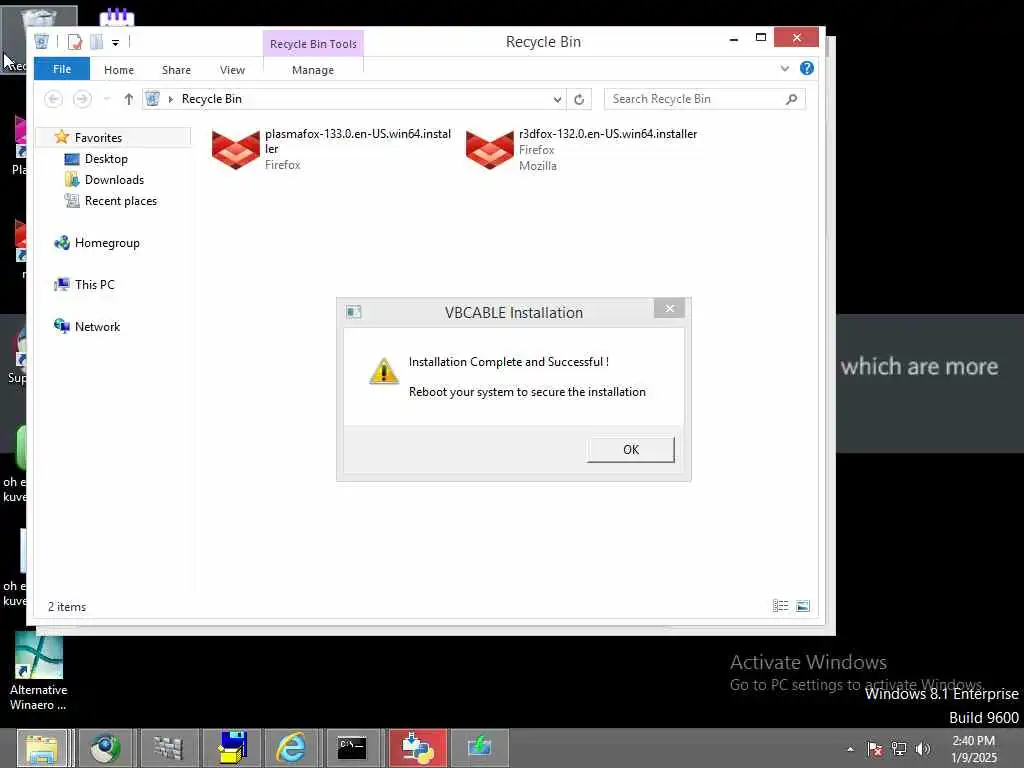Viewport: 1024px width, 768px height.
Task: Open volume speaker tray icon
Action: tap(922, 749)
